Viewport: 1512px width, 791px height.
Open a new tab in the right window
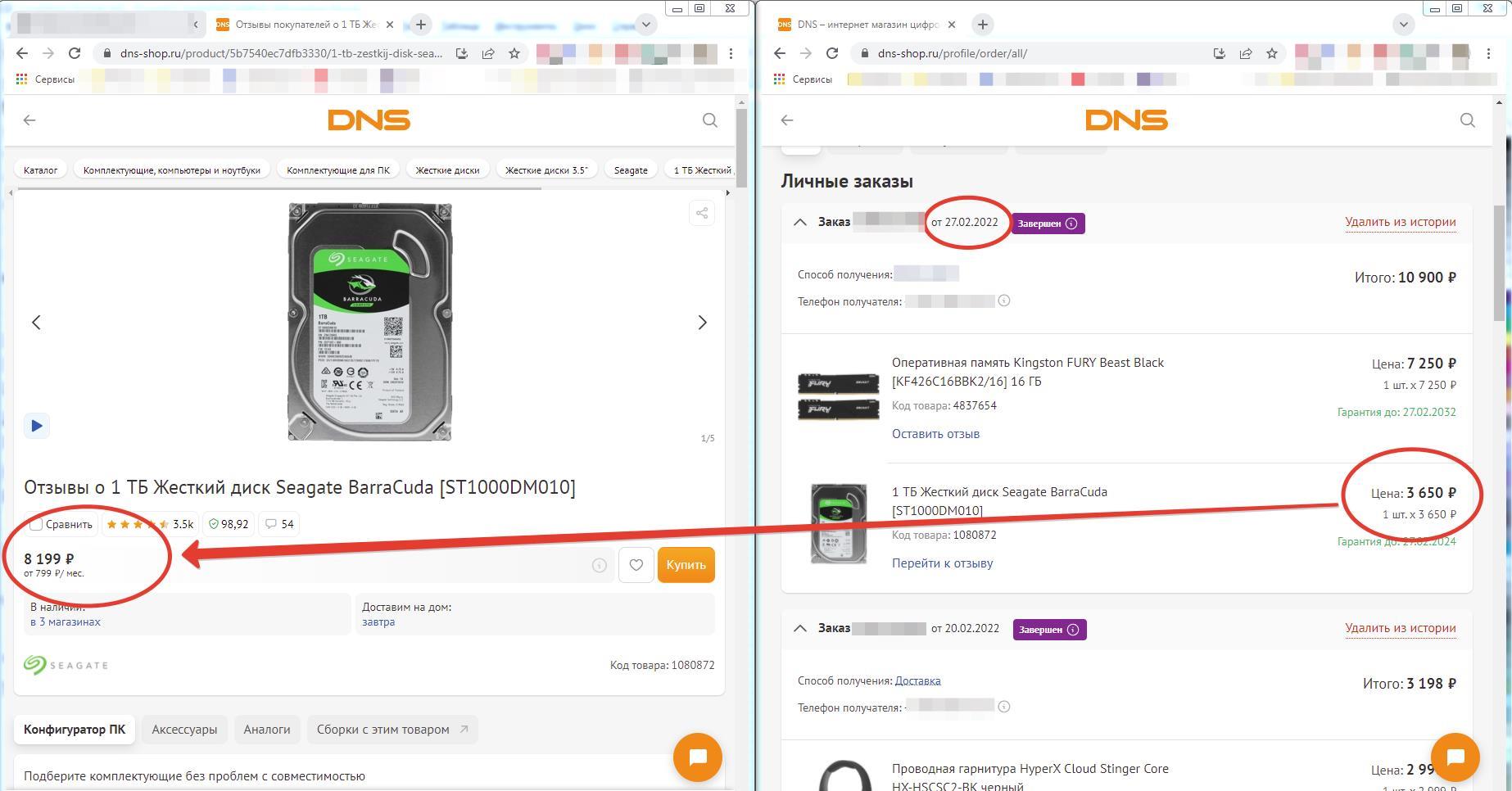(983, 25)
